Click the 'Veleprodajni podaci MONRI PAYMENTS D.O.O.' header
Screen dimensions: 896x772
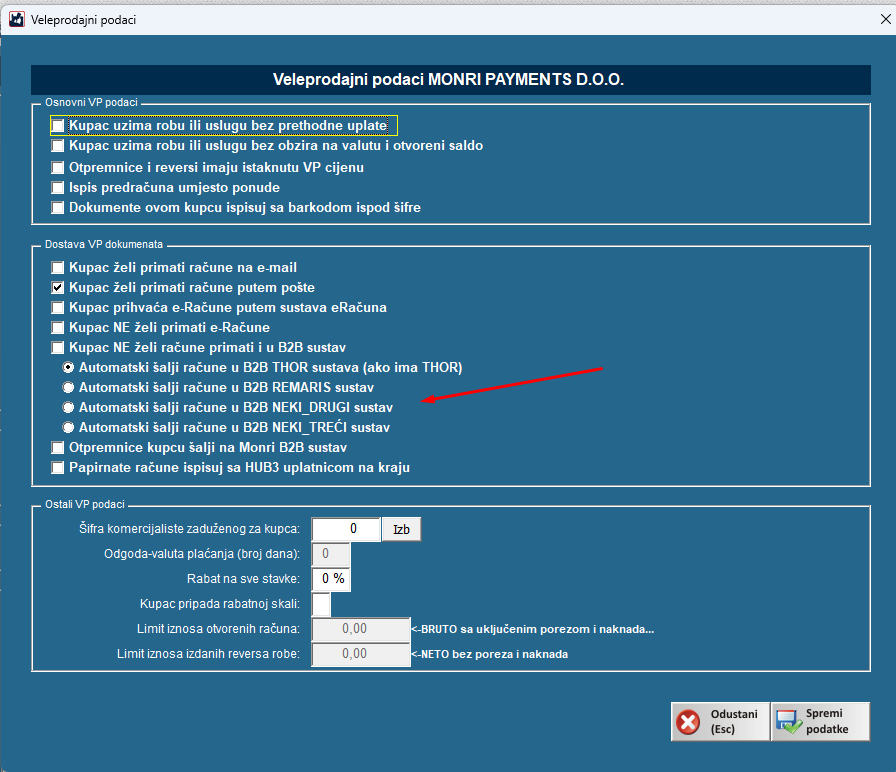click(x=450, y=79)
